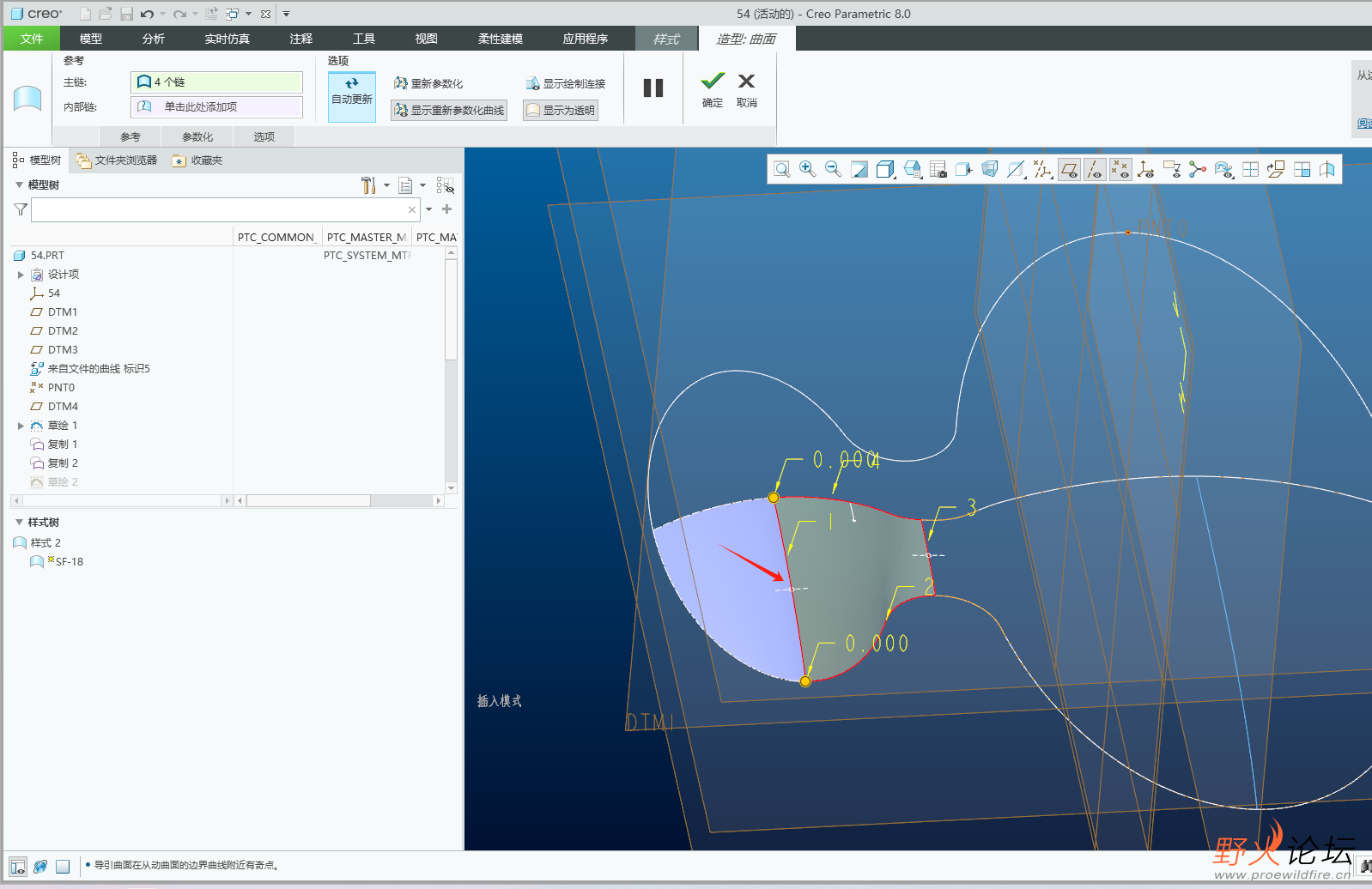Click the tree filter funnel icon
The width and height of the screenshot is (1372, 889).
(x=21, y=209)
